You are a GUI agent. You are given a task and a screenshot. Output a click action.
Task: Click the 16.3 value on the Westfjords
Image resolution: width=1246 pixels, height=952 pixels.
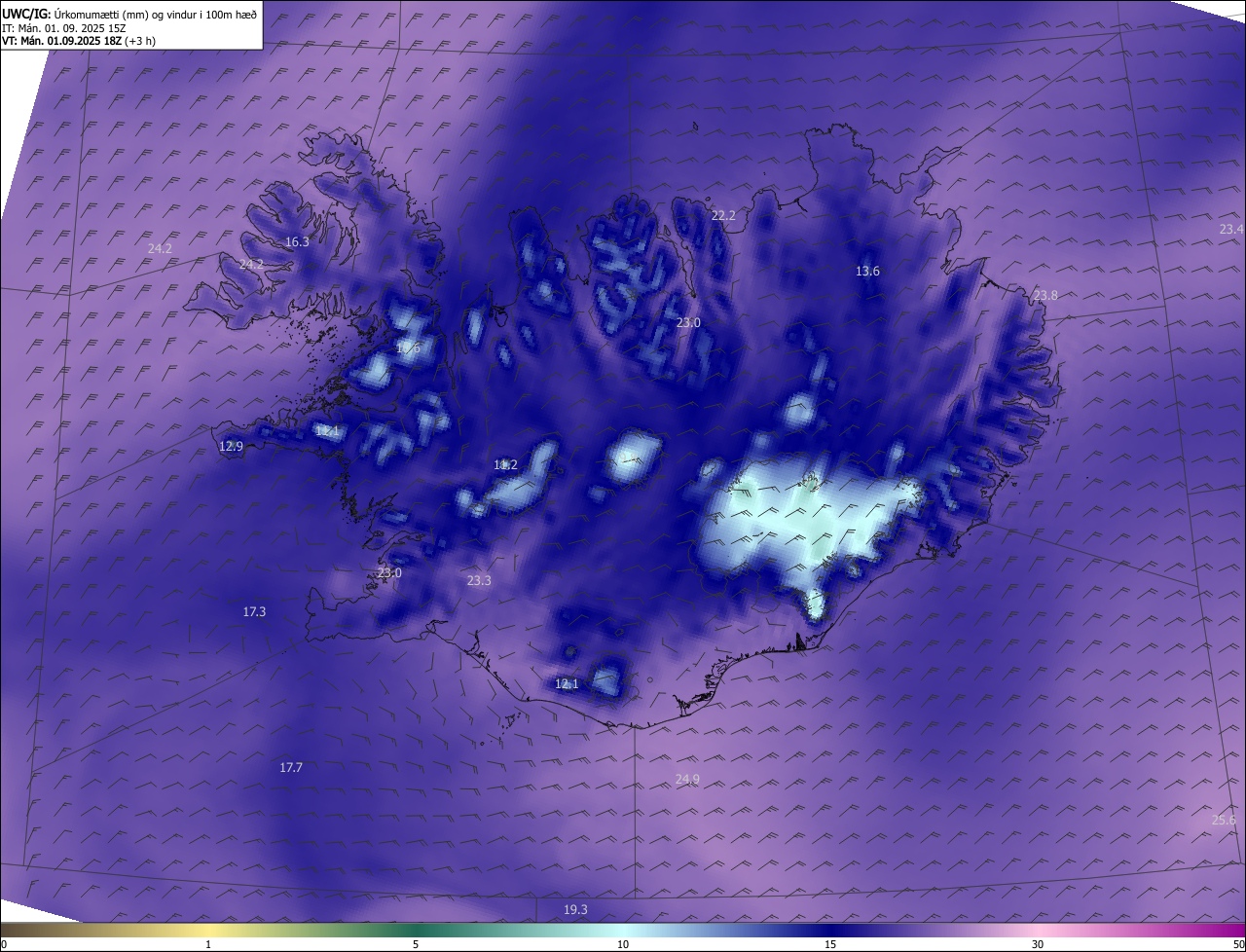coord(297,241)
